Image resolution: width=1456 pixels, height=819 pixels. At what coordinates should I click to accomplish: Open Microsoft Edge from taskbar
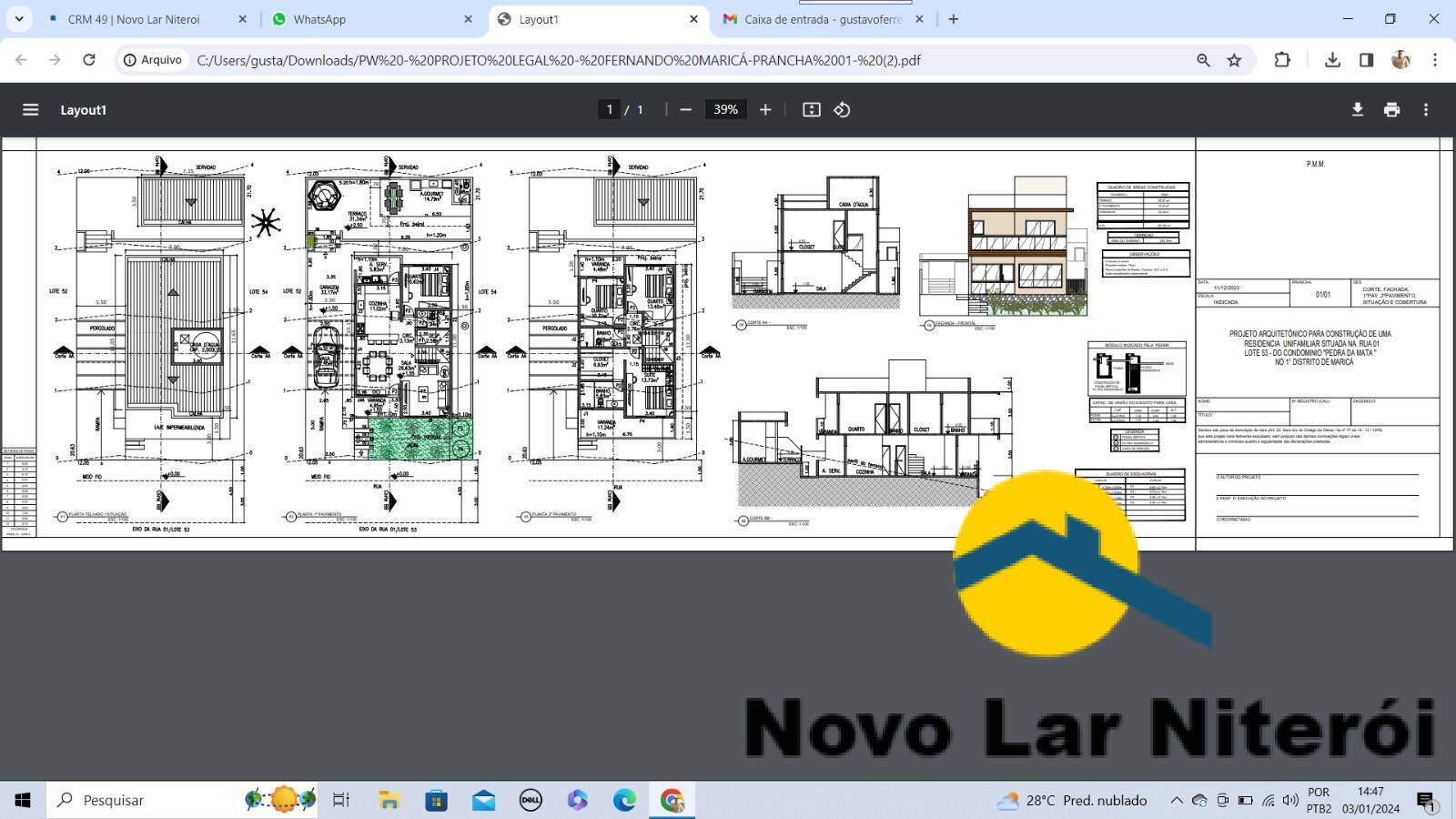tap(624, 800)
